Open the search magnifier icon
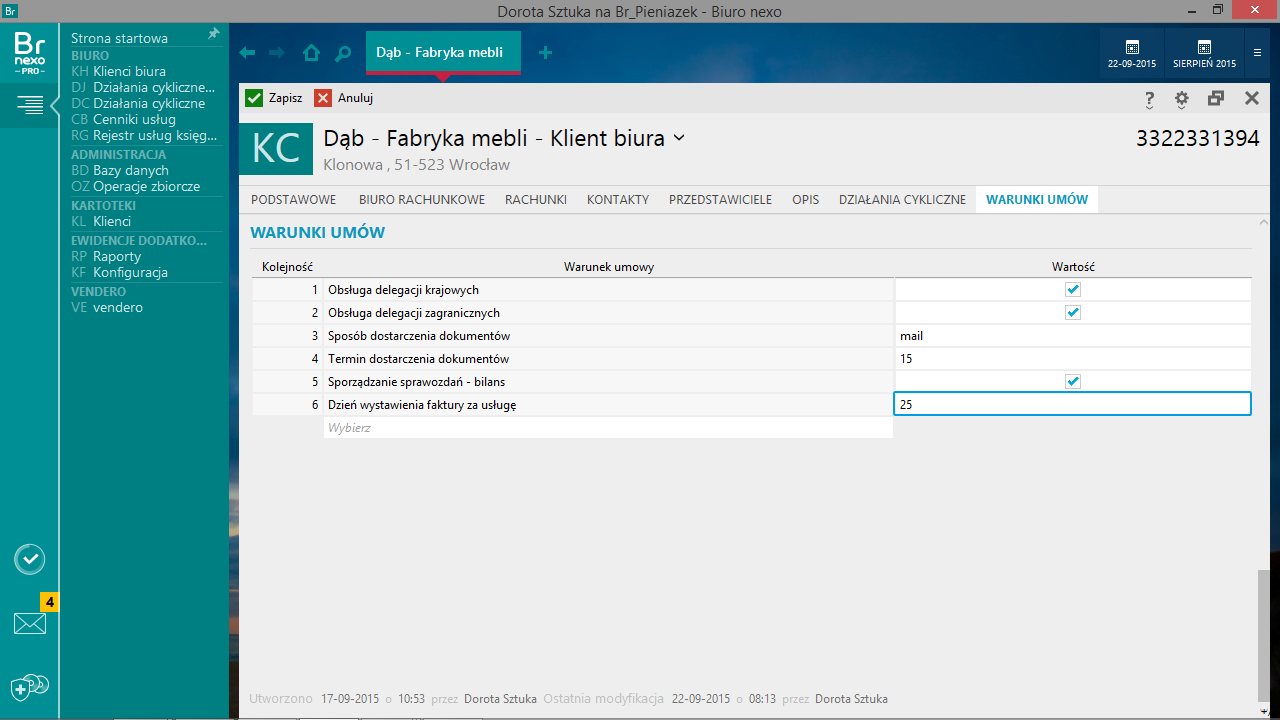Image resolution: width=1280 pixels, height=720 pixels. tap(343, 53)
